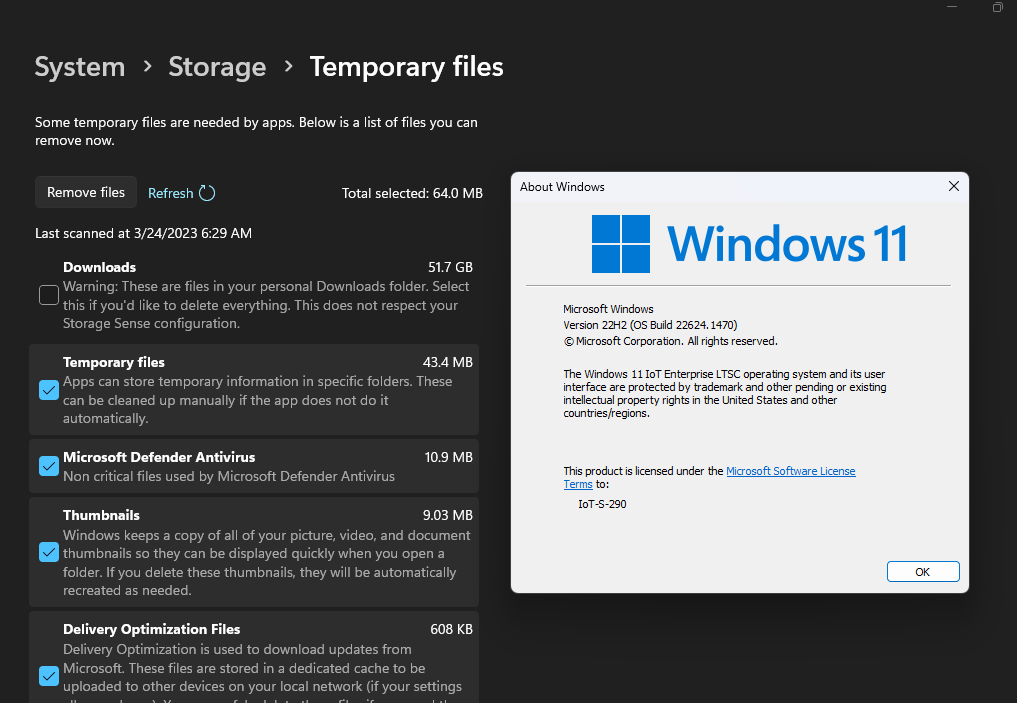Uncheck Microsoft Defender Antivirus checkbox
The width and height of the screenshot is (1017, 703).
tap(48, 466)
